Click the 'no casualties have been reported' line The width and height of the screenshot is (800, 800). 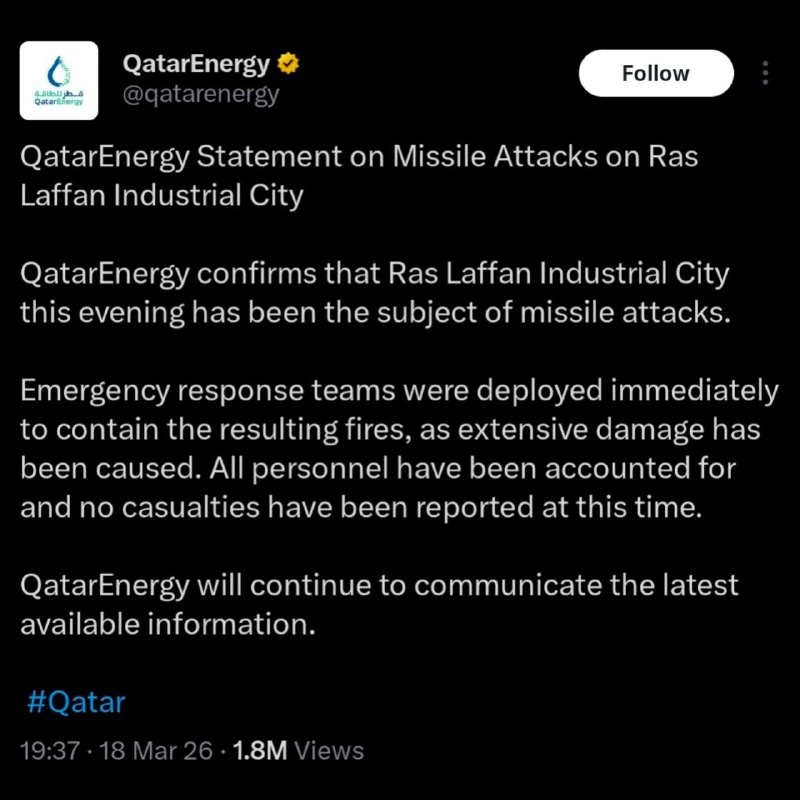[x=356, y=507]
